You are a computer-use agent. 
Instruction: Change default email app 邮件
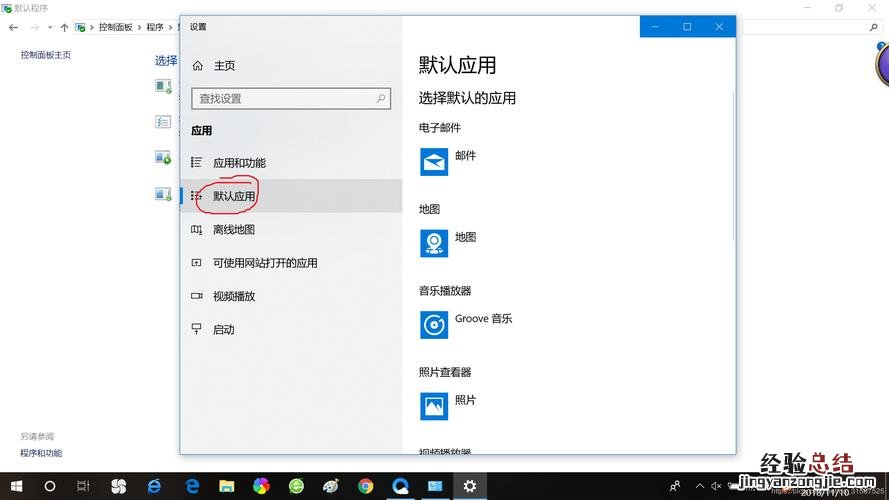coord(448,162)
